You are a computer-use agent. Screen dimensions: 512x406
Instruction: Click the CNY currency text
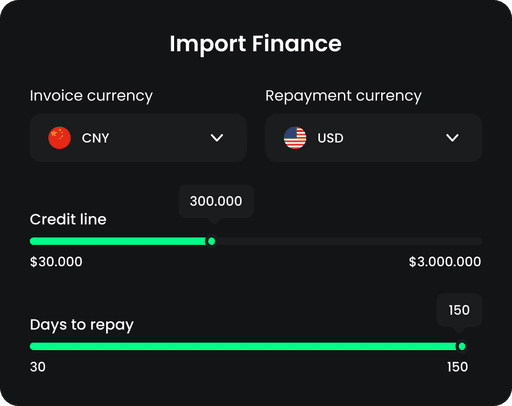click(95, 138)
